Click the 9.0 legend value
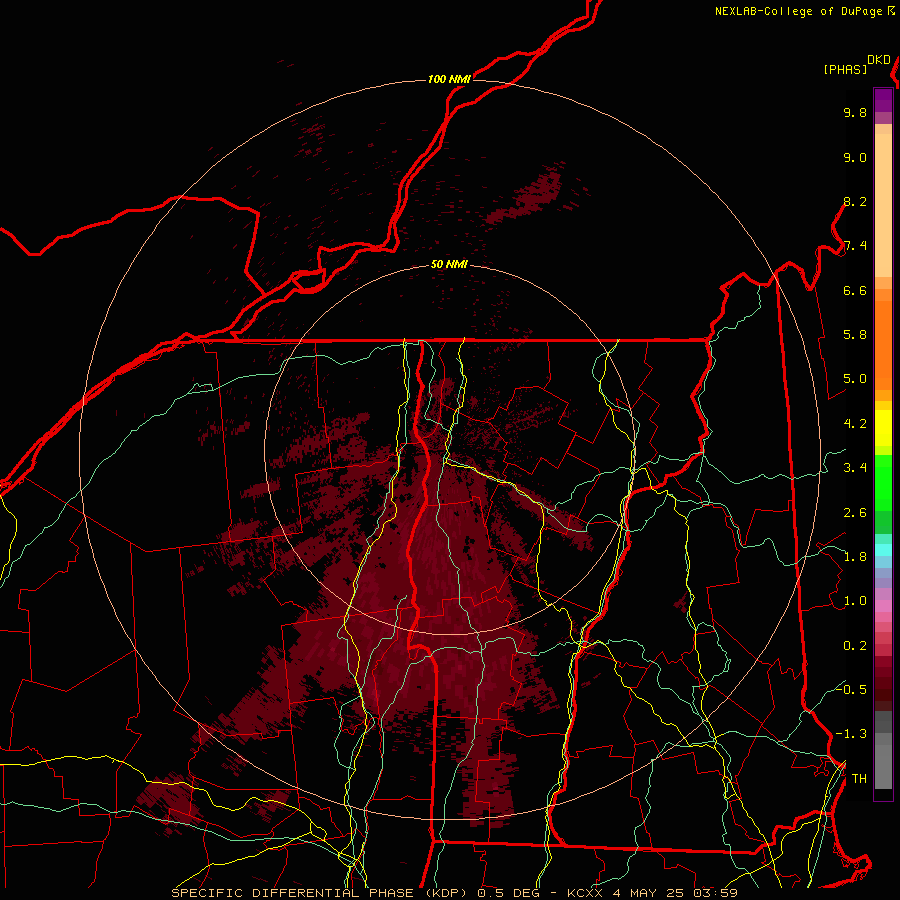 tap(855, 157)
